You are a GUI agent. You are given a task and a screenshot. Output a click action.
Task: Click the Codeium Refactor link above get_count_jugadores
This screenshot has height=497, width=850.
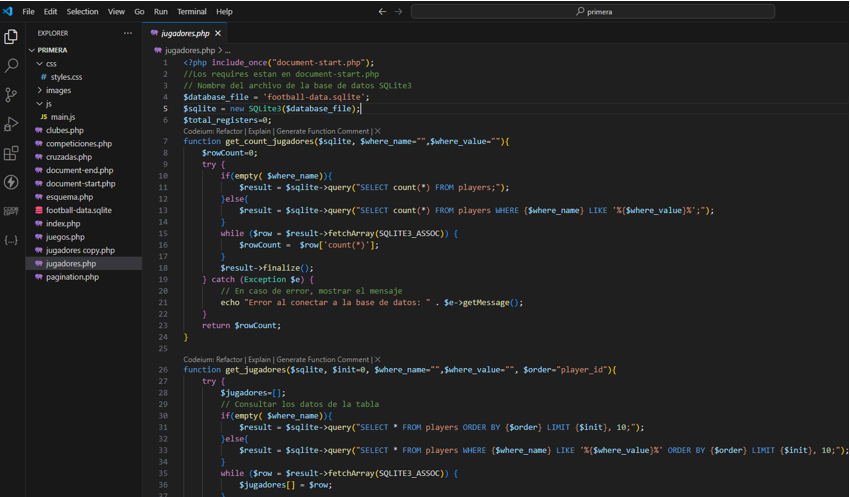231,131
